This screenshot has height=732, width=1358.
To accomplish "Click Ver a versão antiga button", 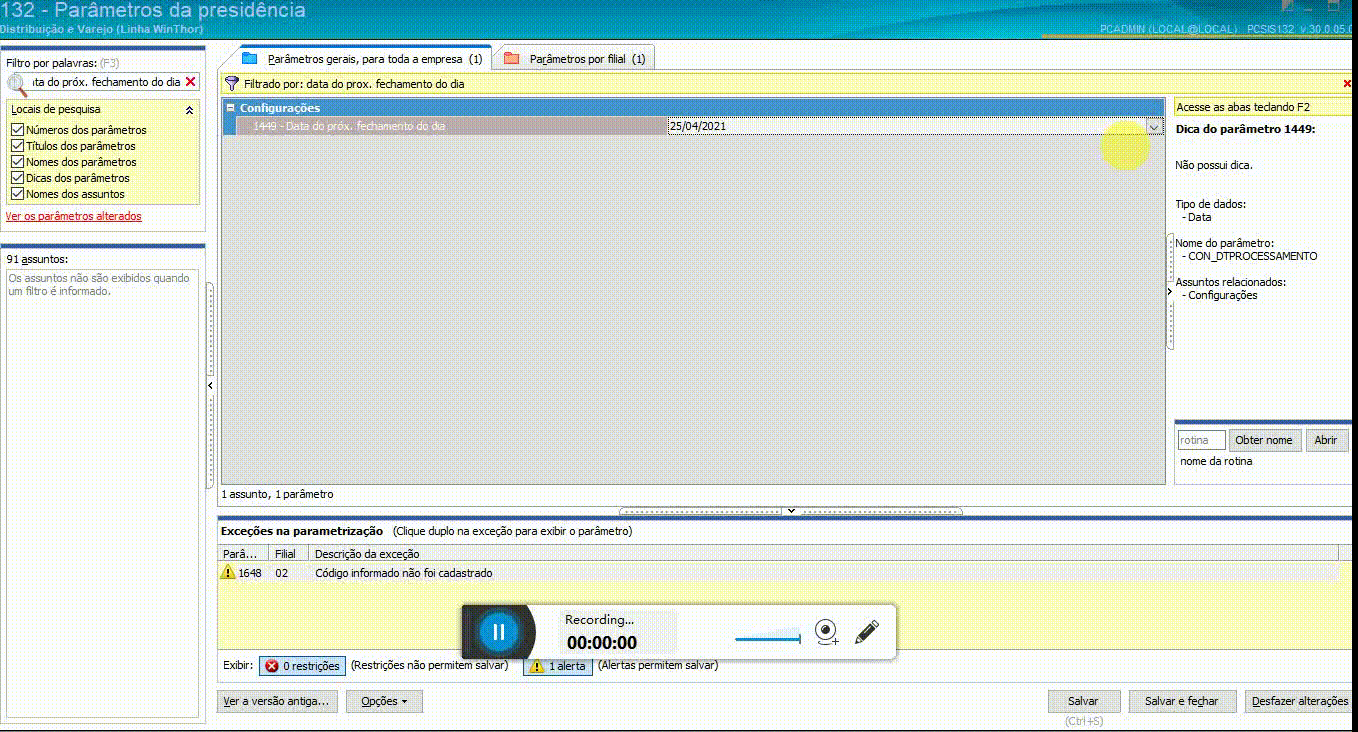I will pyautogui.click(x=277, y=701).
